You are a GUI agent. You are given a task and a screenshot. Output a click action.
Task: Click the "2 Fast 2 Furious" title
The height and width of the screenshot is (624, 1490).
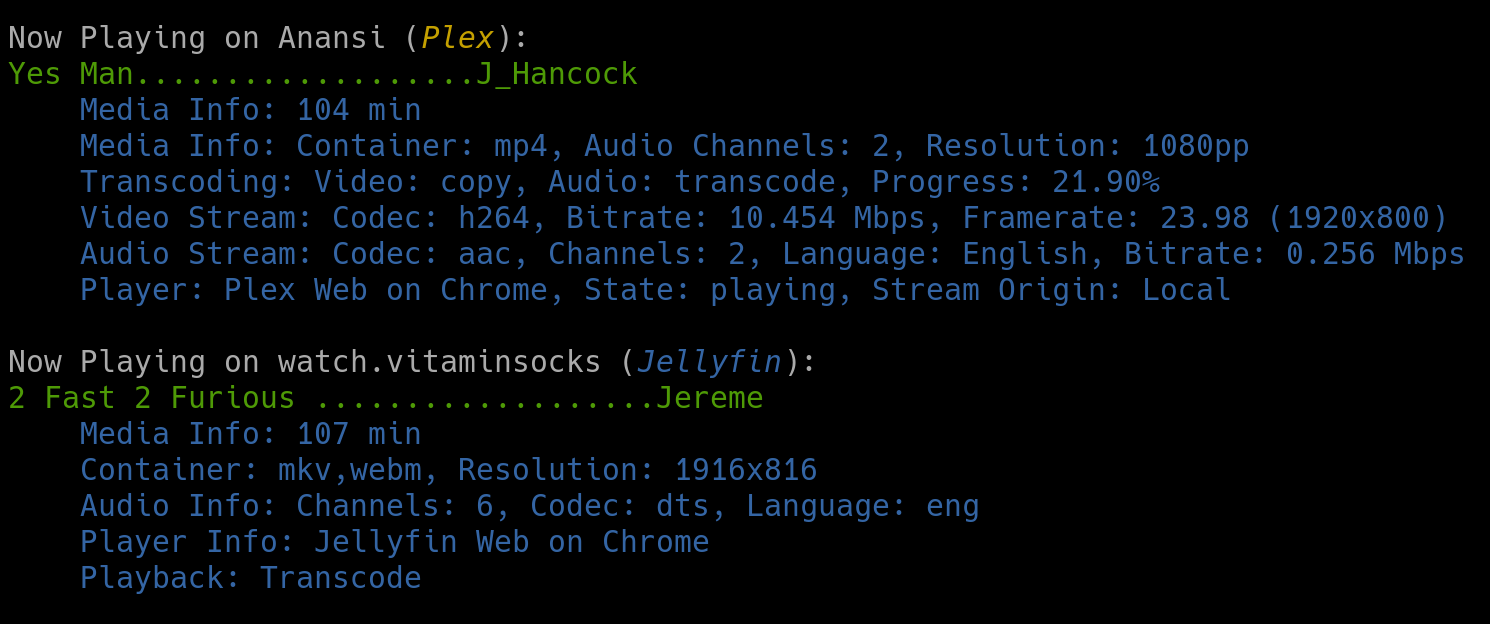click(151, 398)
